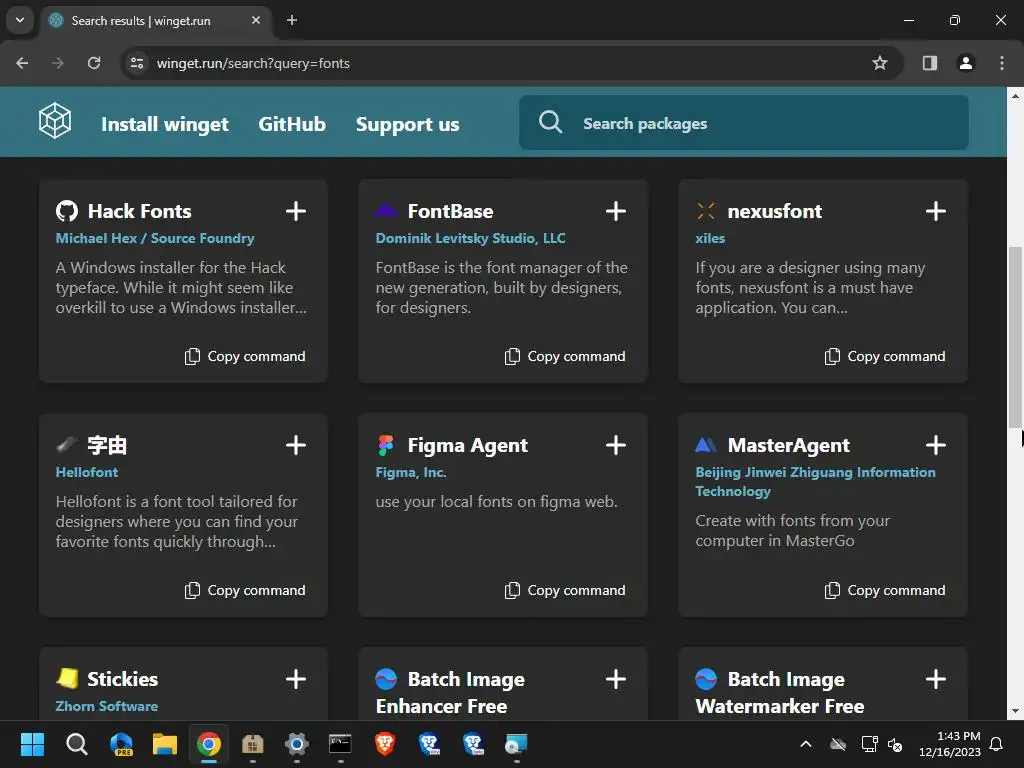The image size is (1024, 768).
Task: Open File Explorer from taskbar
Action: click(x=165, y=744)
